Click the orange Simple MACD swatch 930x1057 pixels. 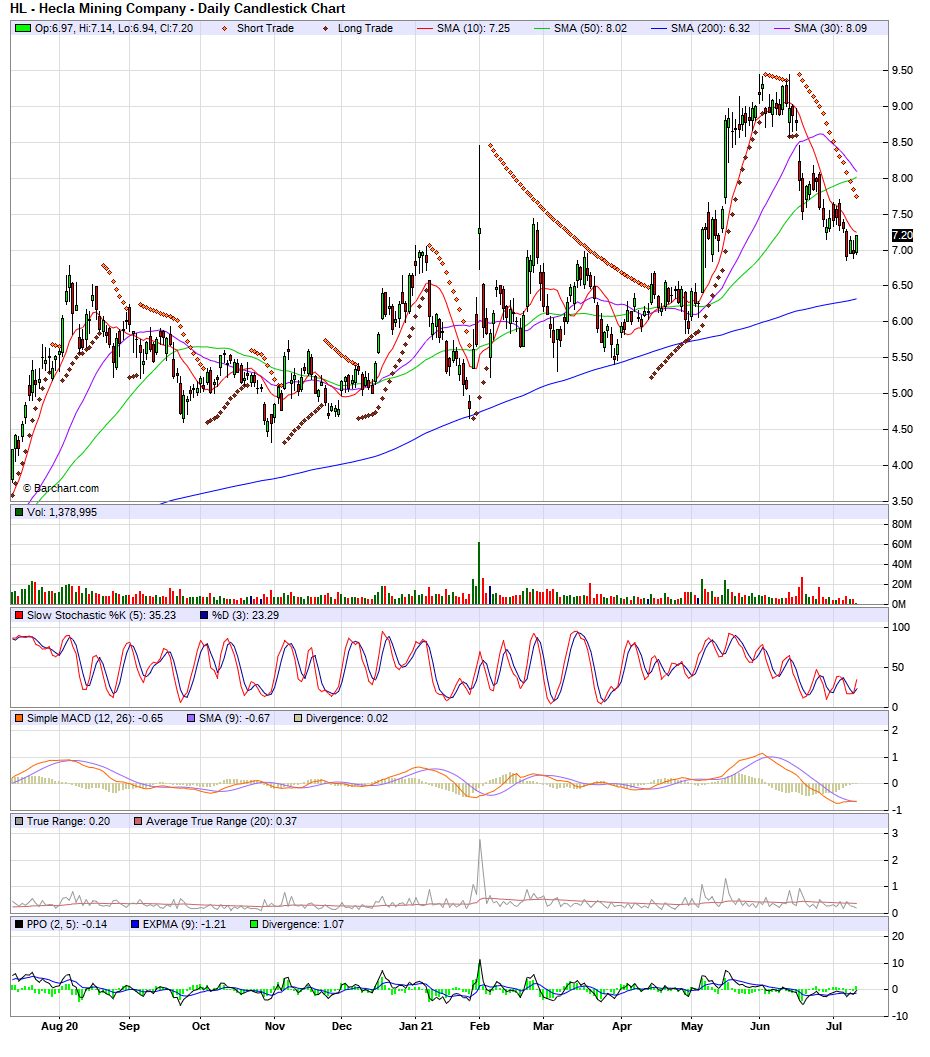19,719
